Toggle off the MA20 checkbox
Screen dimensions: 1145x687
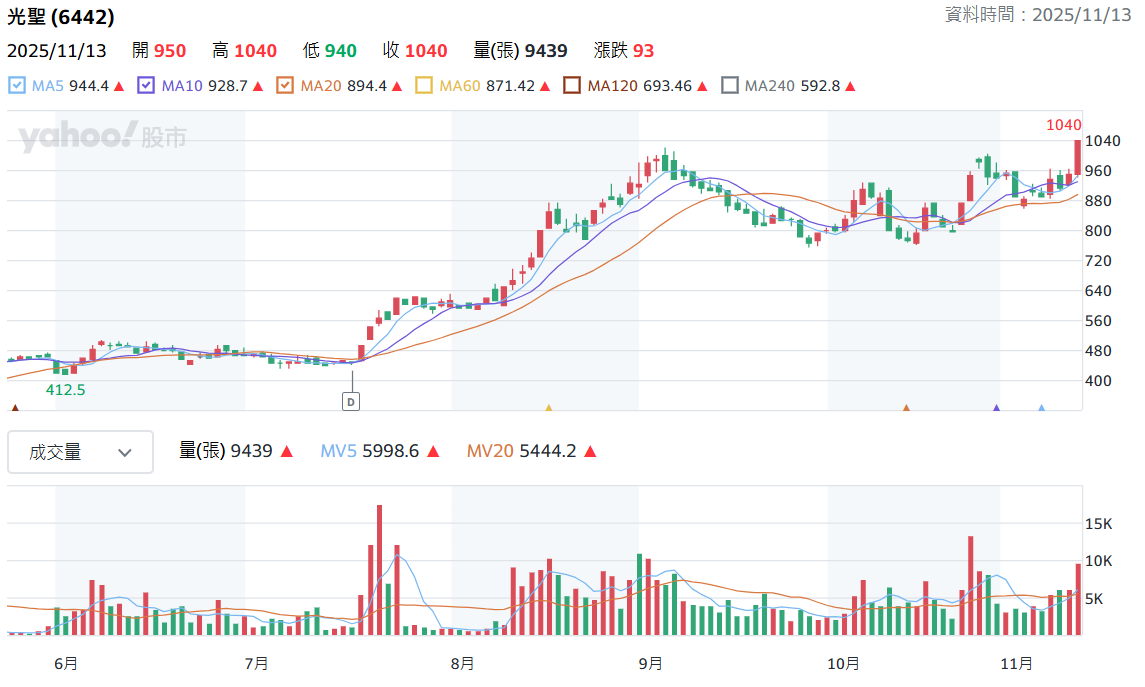click(x=285, y=86)
